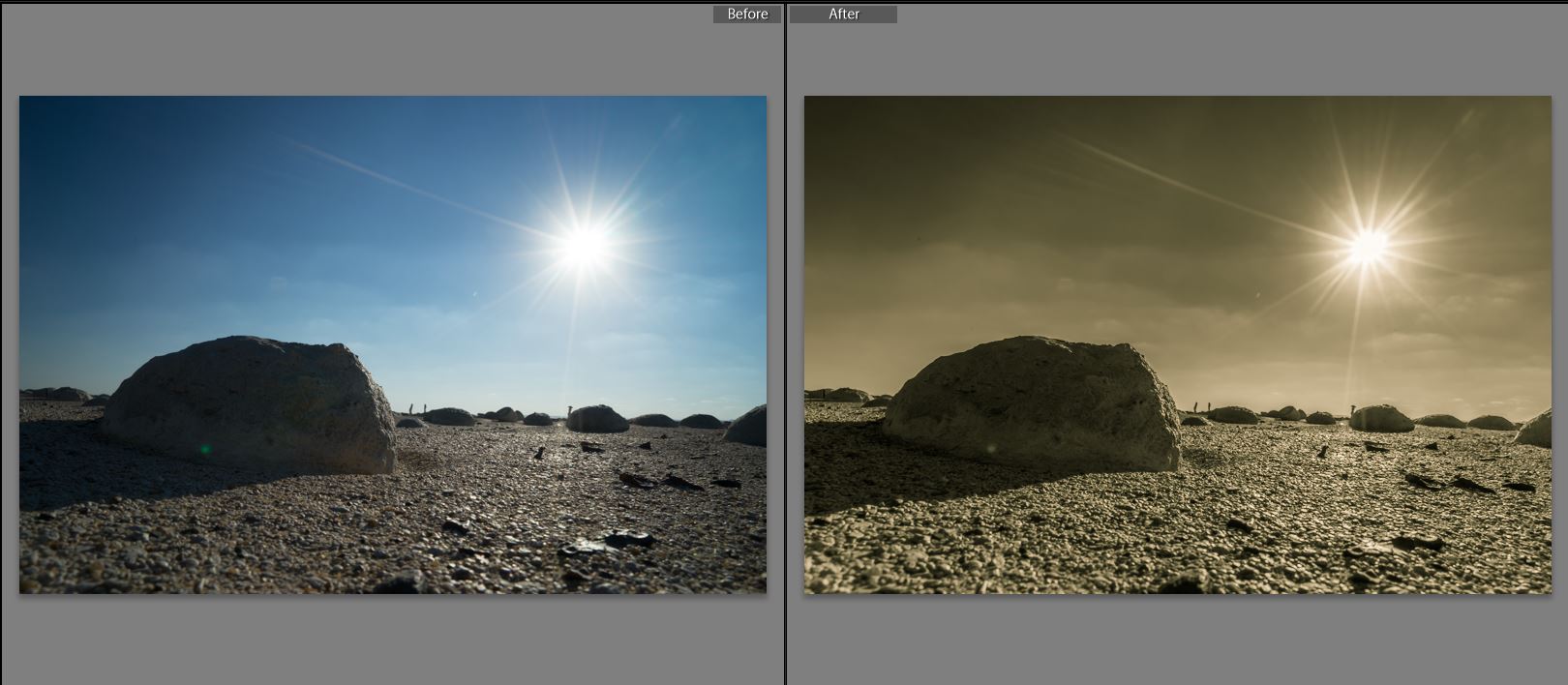The image size is (1568, 685).
Task: Click the diagonal contrail in the Before photo
Action: click(x=407, y=185)
